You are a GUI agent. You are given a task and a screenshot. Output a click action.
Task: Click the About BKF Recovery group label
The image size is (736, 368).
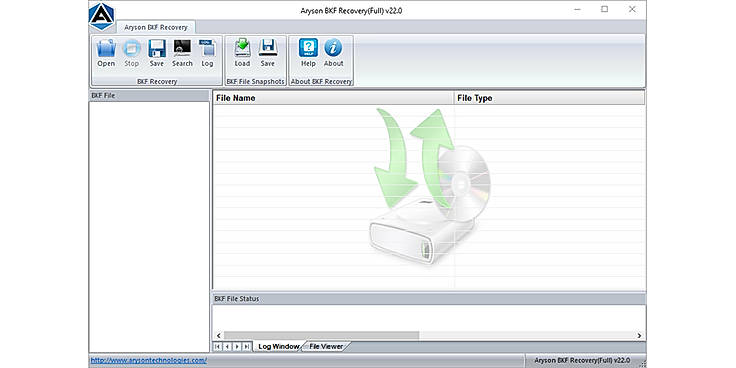(321, 81)
